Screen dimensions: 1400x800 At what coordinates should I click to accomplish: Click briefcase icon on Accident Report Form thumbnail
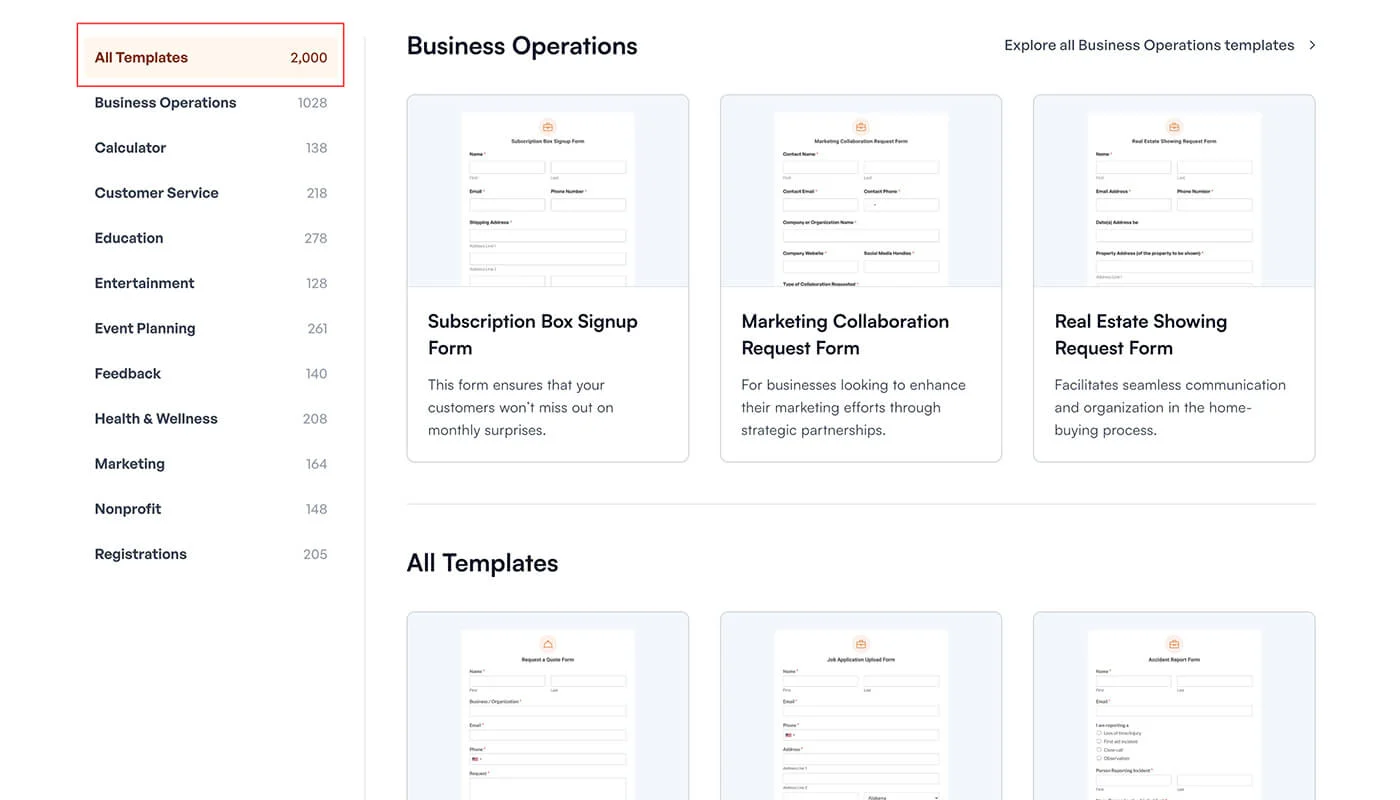coord(1174,644)
